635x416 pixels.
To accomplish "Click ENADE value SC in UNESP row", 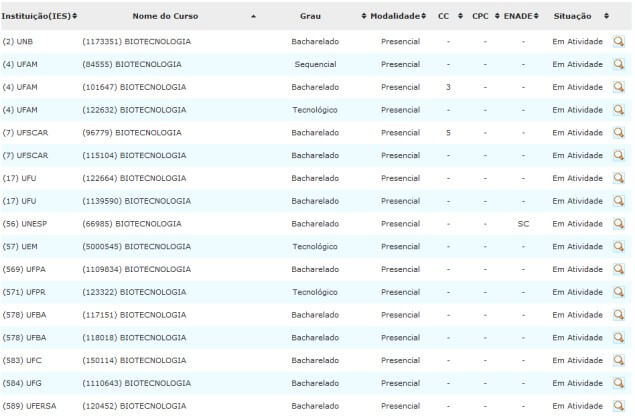I will pos(523,224).
